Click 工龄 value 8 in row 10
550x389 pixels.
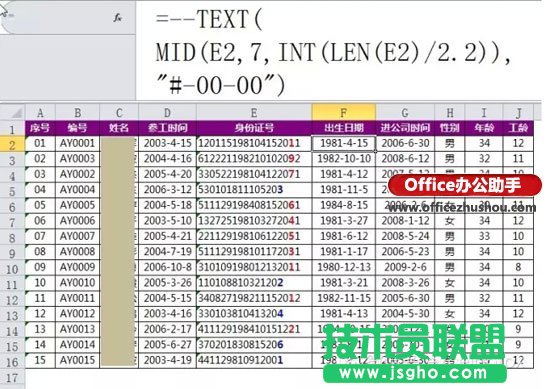[518, 267]
